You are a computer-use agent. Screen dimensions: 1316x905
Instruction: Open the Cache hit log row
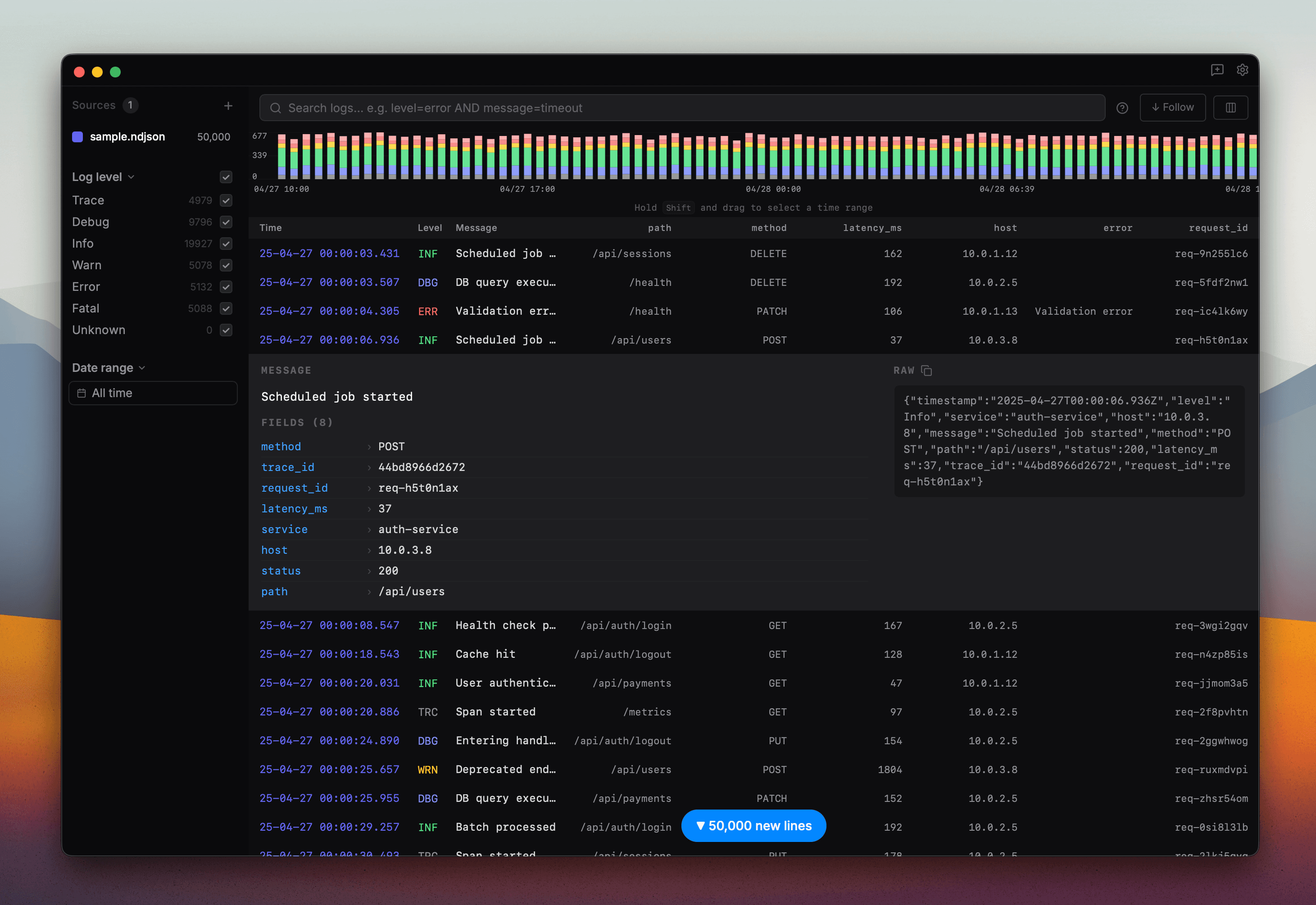(753, 654)
